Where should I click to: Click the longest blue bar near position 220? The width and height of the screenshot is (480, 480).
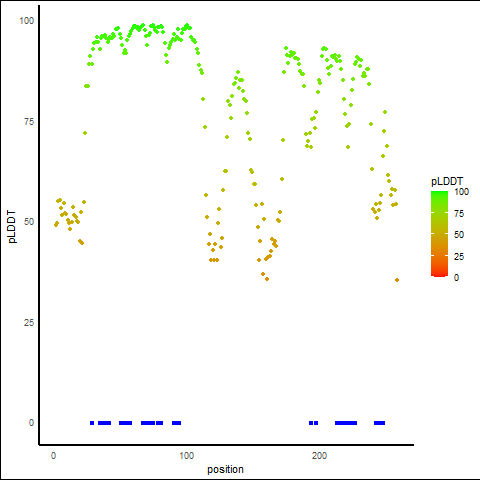pyautogui.click(x=346, y=423)
